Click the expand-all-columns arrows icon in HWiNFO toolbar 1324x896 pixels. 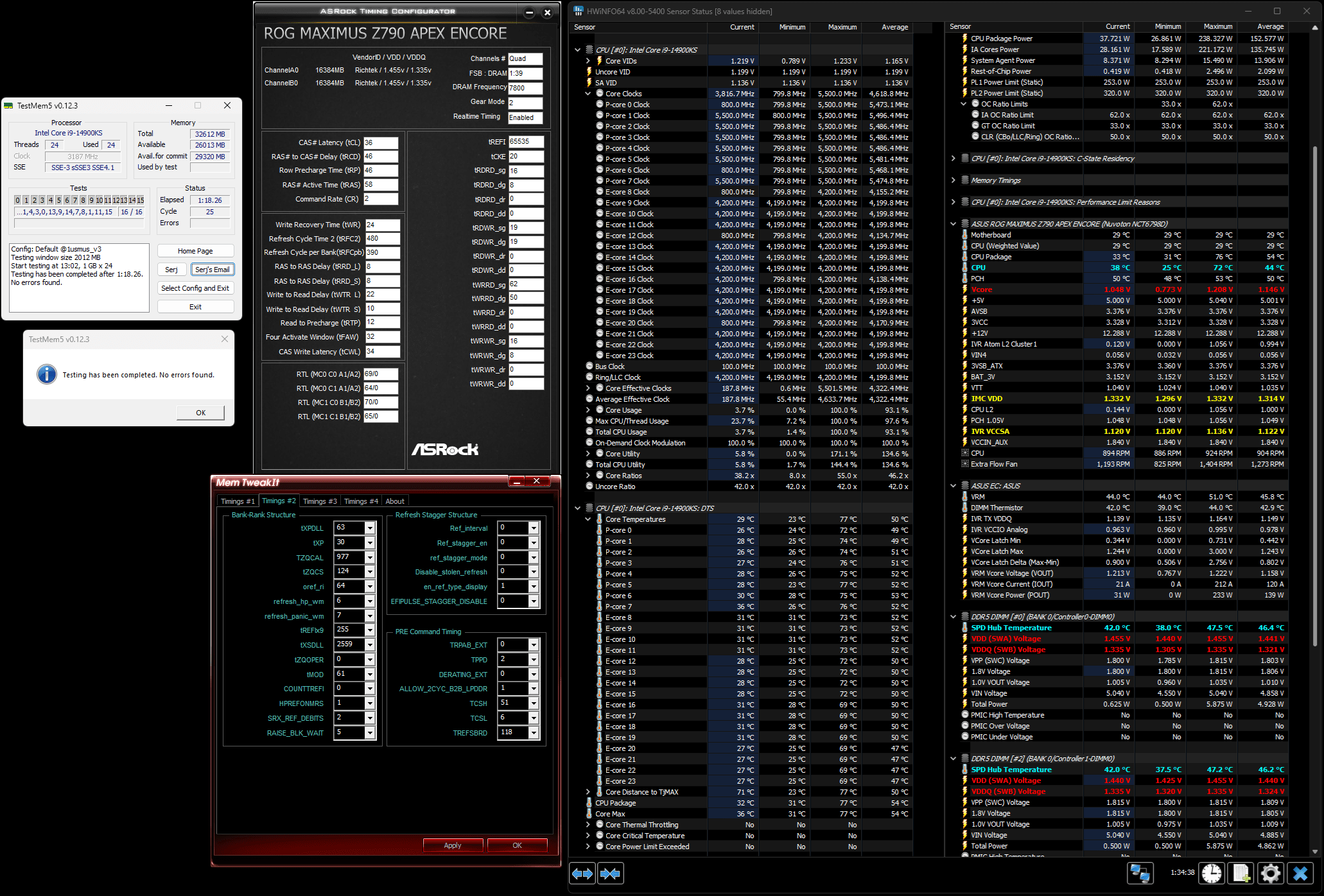click(x=582, y=874)
